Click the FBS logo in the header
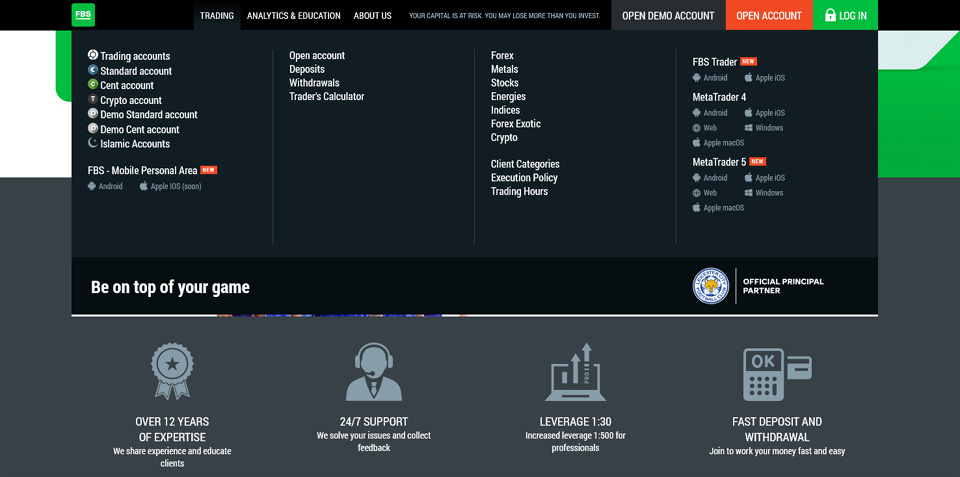This screenshot has width=960, height=477. pos(83,15)
